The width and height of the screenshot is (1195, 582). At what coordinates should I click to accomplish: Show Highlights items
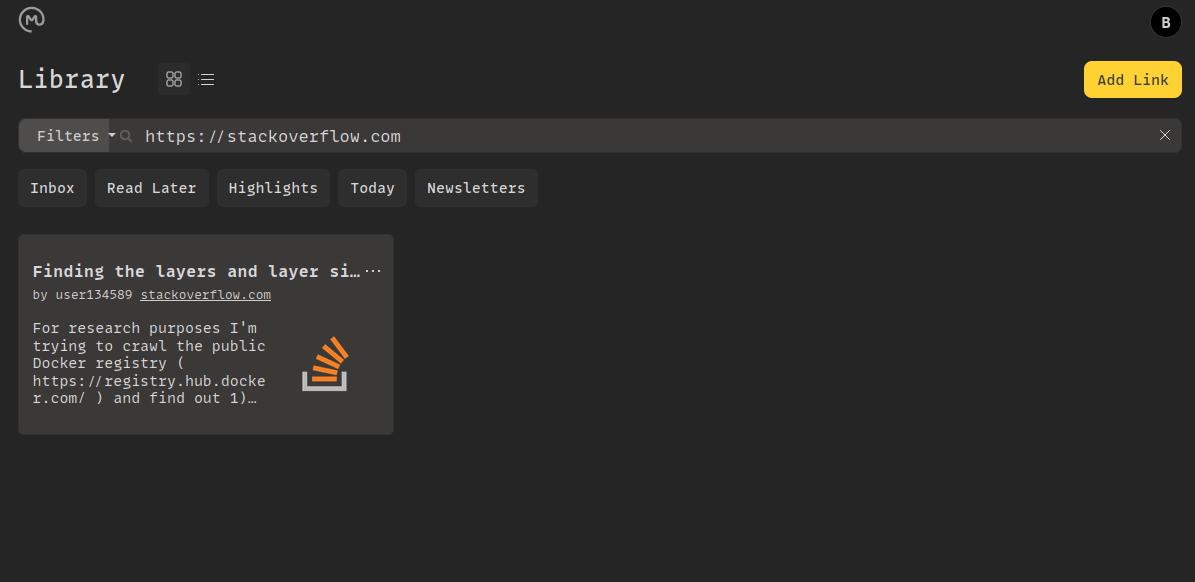tap(273, 187)
